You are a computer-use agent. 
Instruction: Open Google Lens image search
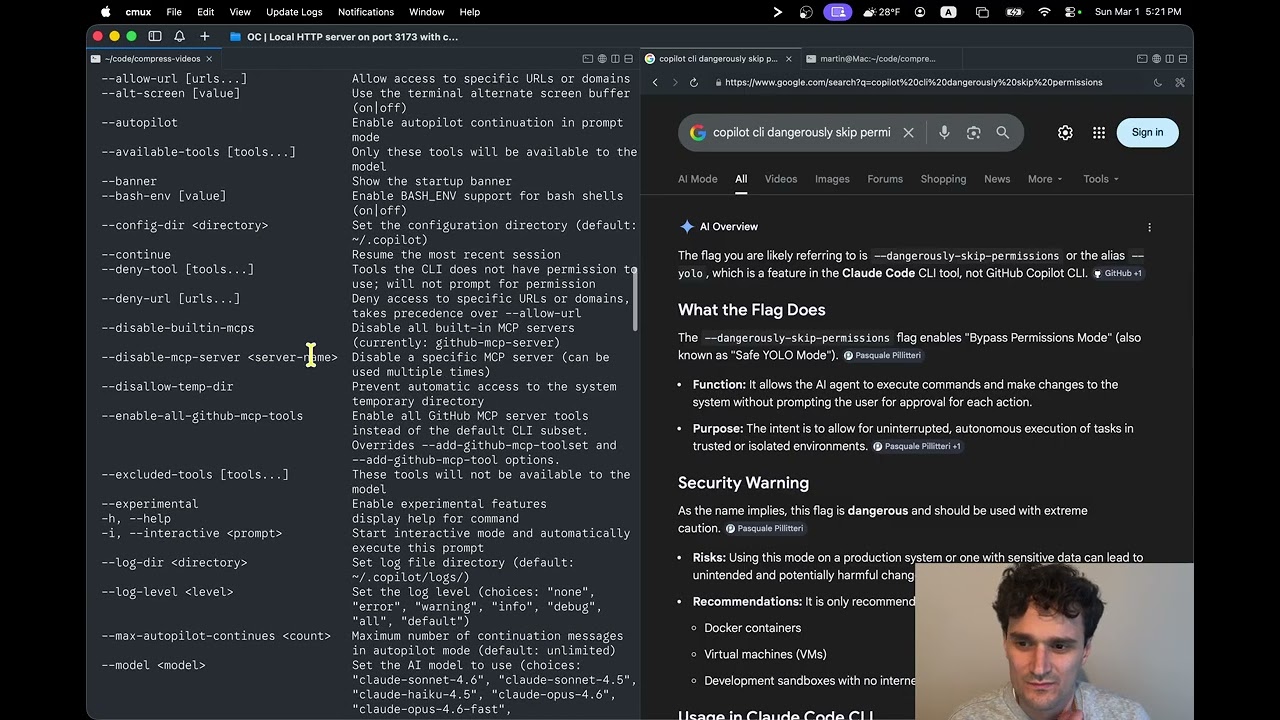(973, 132)
